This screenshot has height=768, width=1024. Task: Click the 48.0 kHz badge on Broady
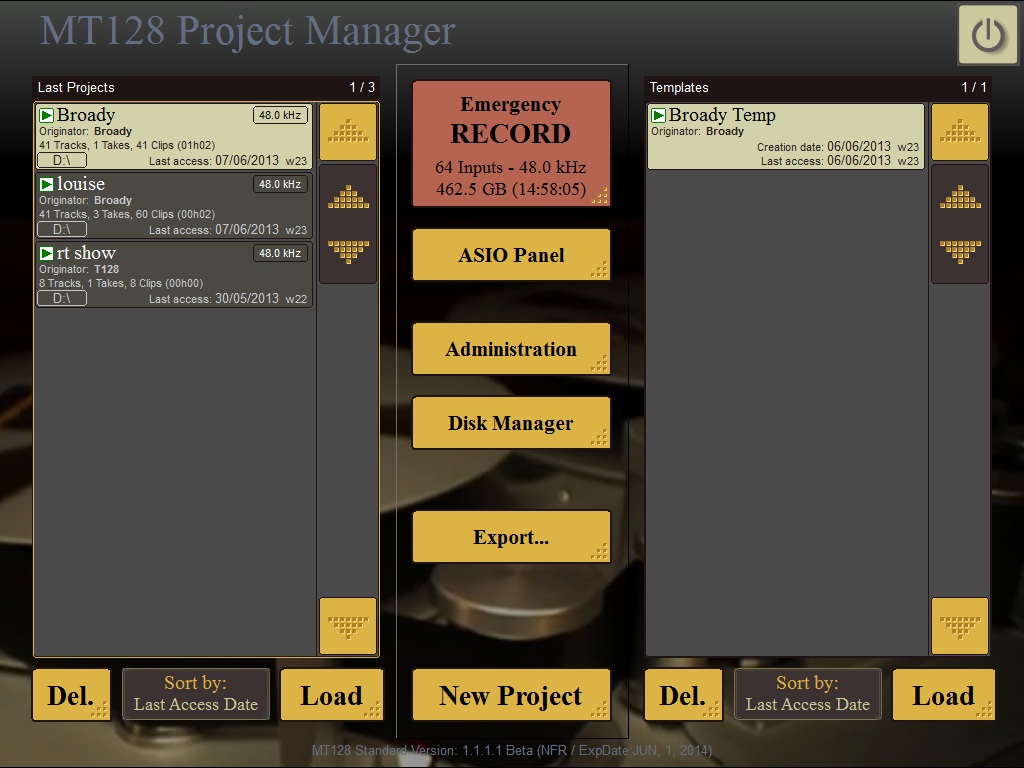pos(280,115)
